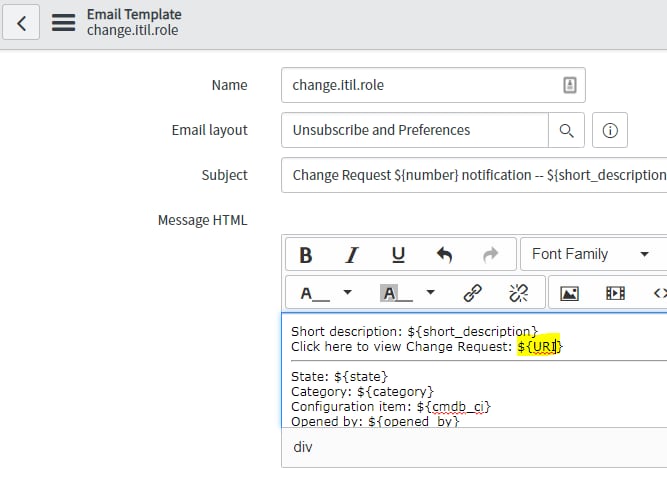667x484 pixels.
Task: Search Email layout with magnifier icon
Action: tap(566, 130)
